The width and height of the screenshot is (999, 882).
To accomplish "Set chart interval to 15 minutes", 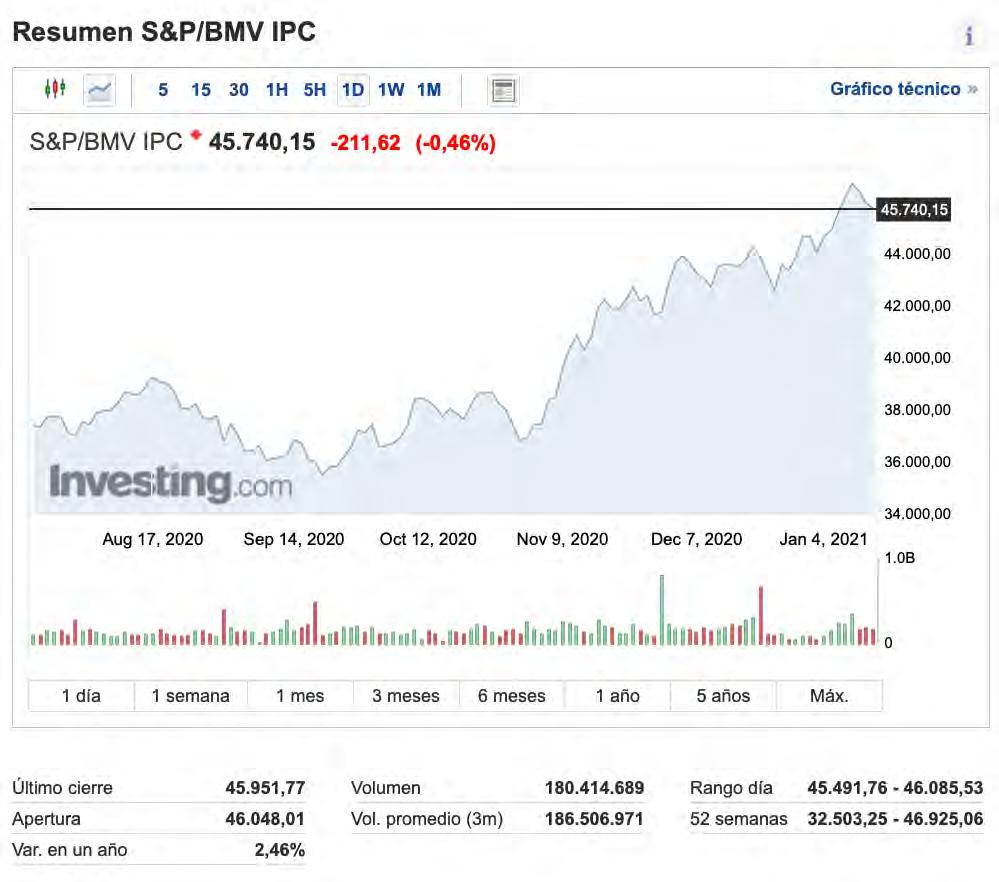I will coord(201,90).
